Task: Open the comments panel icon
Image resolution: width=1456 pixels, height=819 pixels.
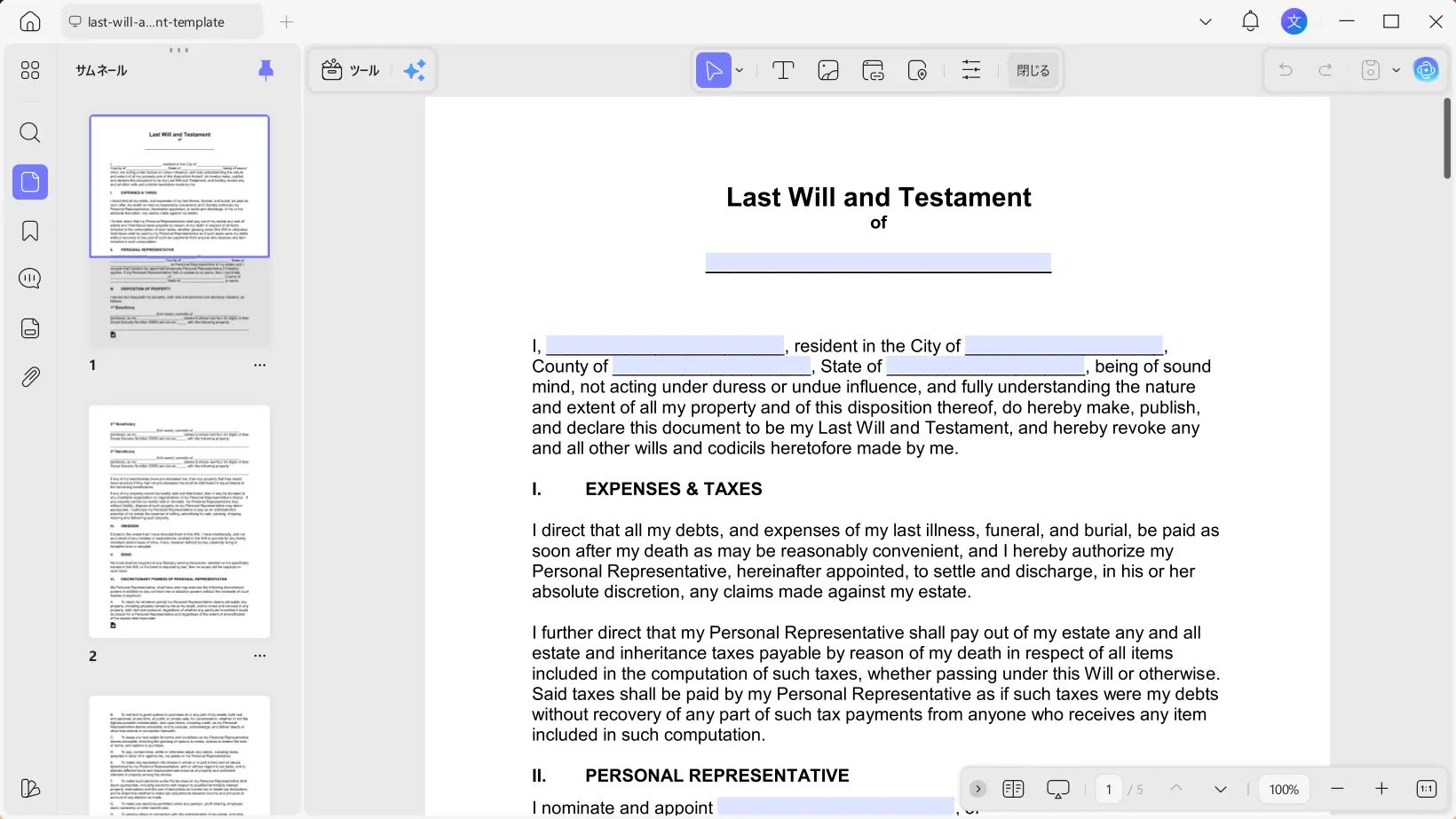Action: click(30, 279)
